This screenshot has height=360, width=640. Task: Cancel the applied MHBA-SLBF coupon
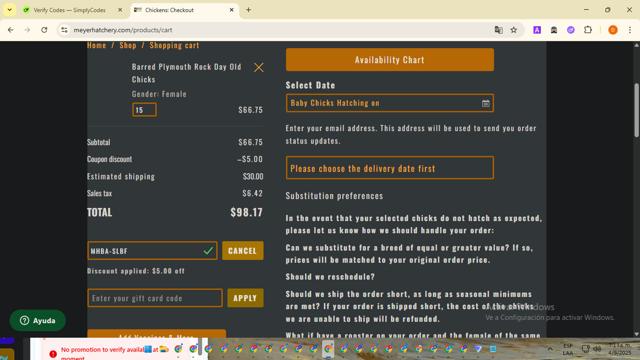click(242, 251)
